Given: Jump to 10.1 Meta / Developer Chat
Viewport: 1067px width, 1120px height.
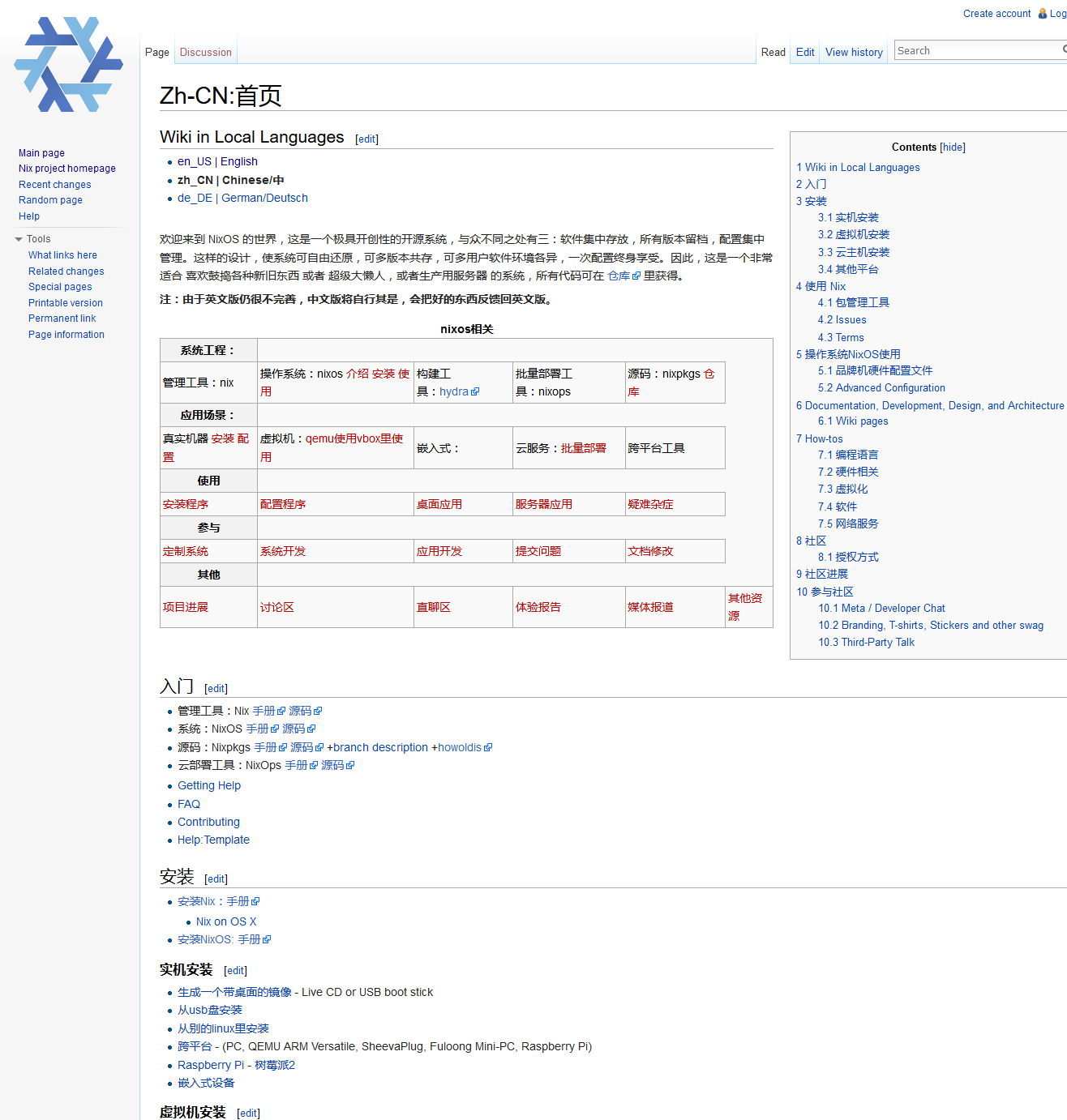Looking at the screenshot, I should pyautogui.click(x=881, y=609).
